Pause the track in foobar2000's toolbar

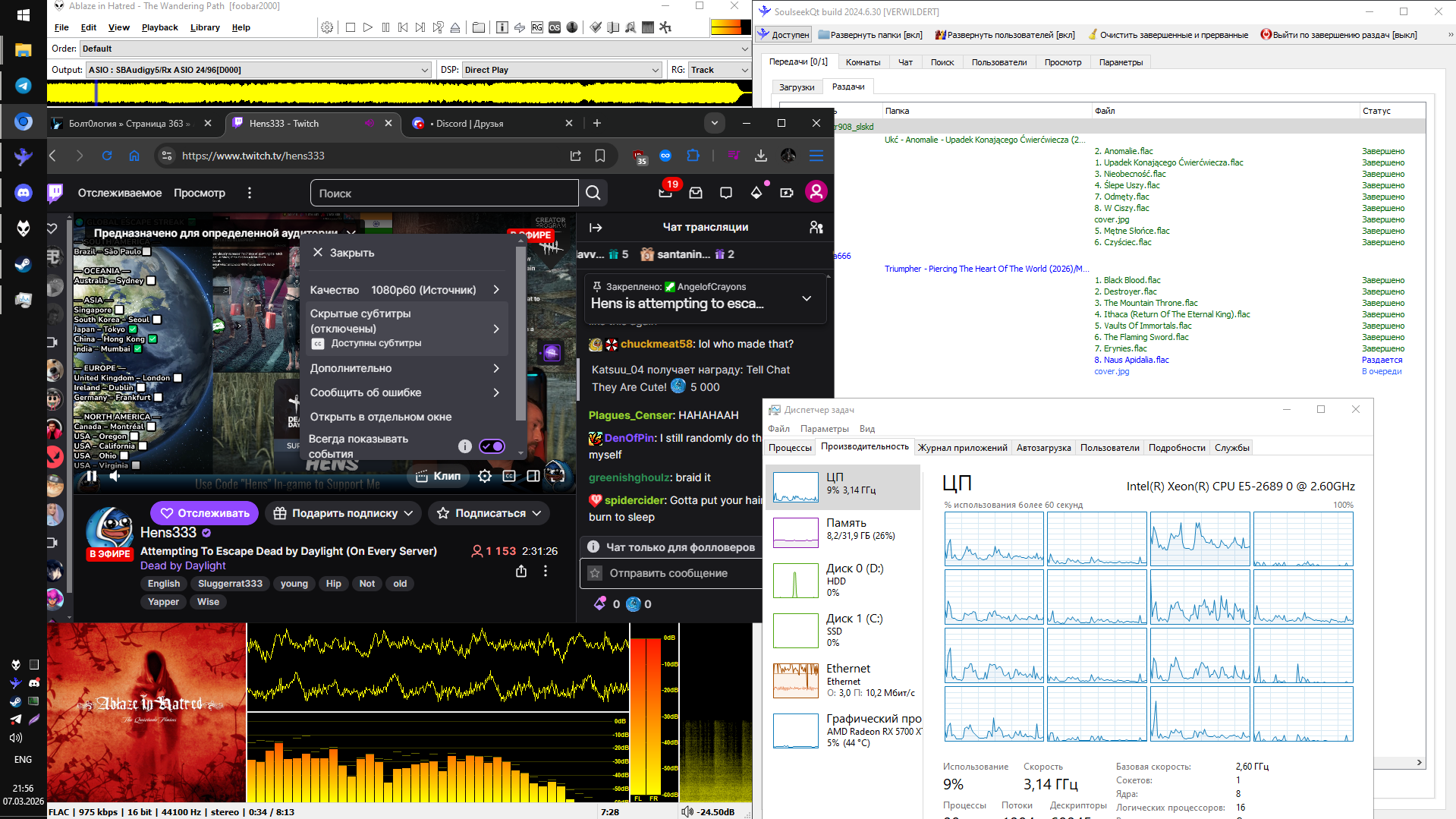[x=385, y=27]
